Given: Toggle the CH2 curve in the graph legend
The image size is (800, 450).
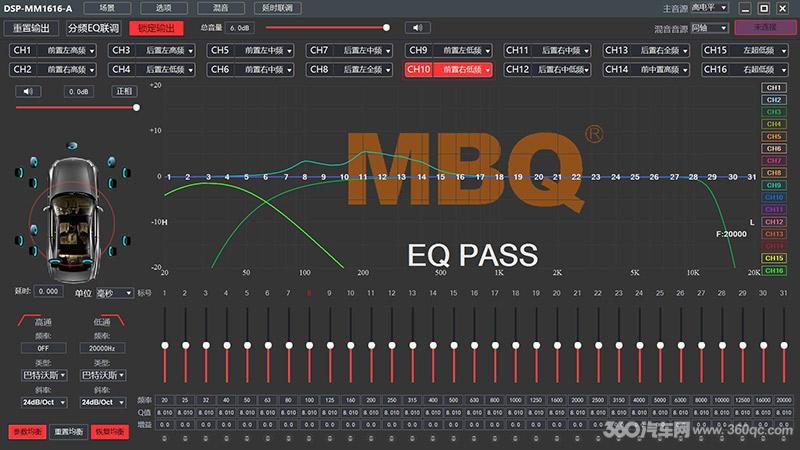Looking at the screenshot, I should click(x=774, y=100).
